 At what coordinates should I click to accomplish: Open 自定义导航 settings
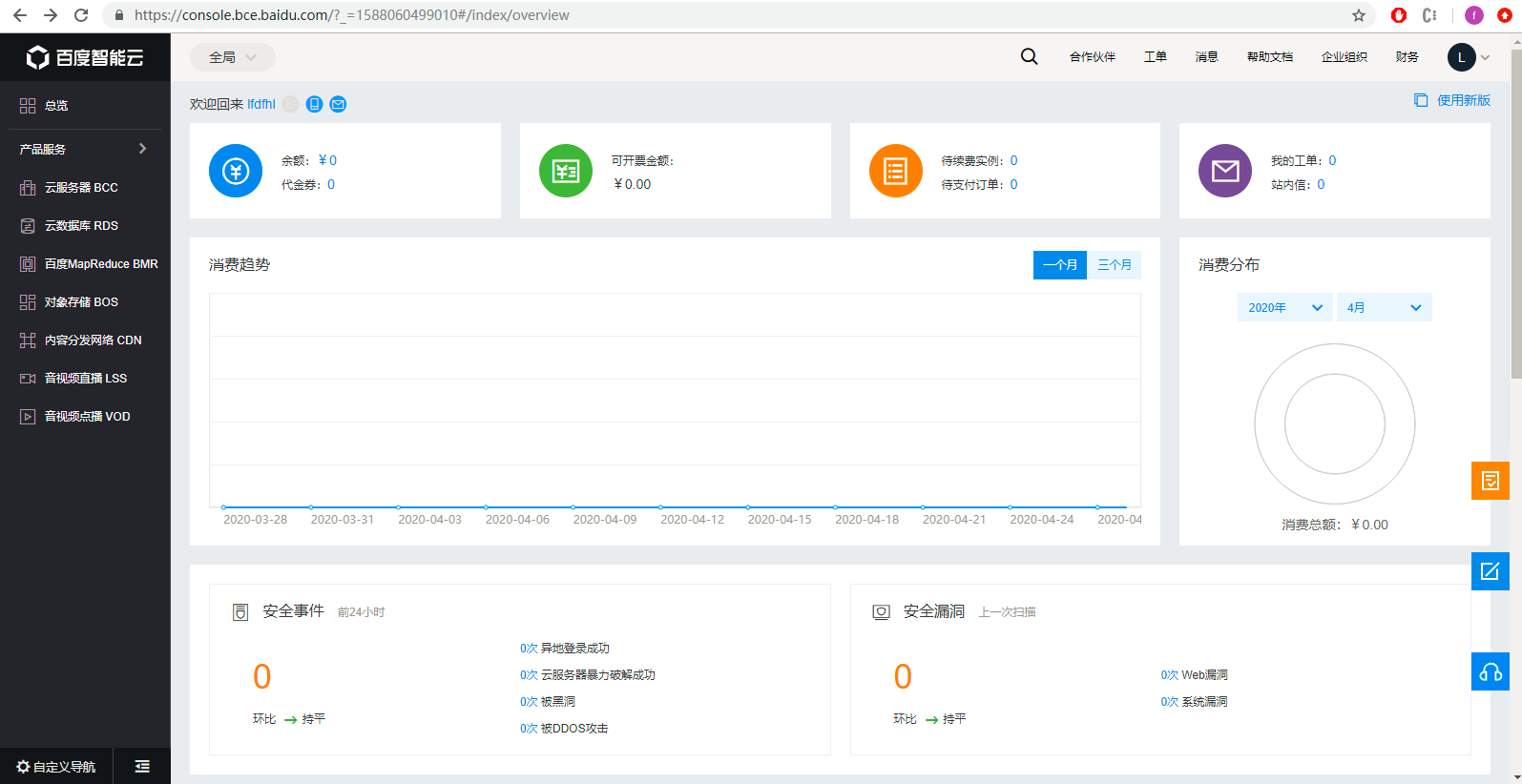(x=56, y=767)
